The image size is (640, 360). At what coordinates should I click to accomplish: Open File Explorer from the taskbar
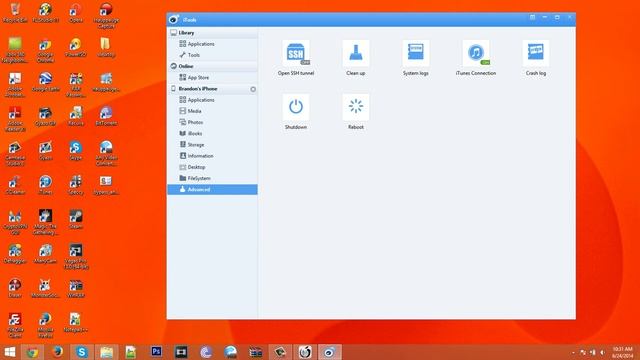click(107, 352)
